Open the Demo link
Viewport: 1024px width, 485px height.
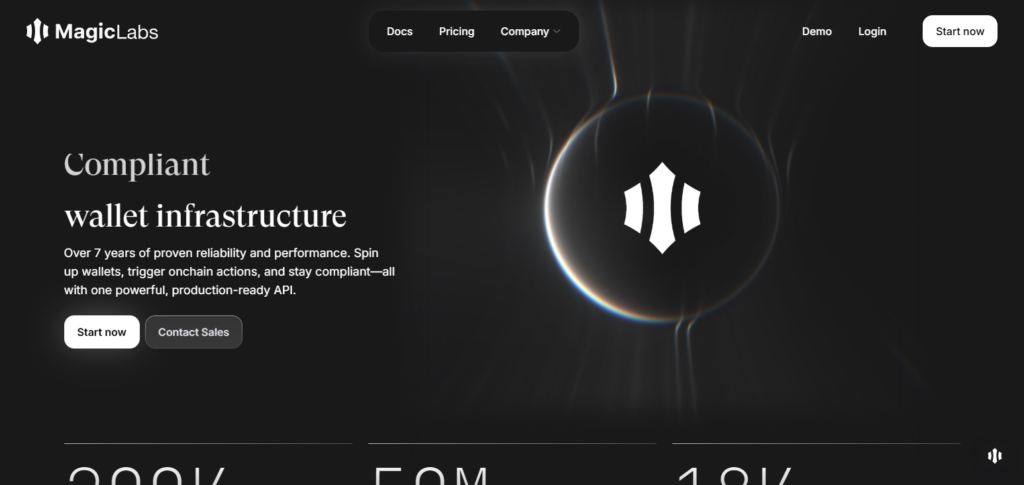[x=816, y=31]
